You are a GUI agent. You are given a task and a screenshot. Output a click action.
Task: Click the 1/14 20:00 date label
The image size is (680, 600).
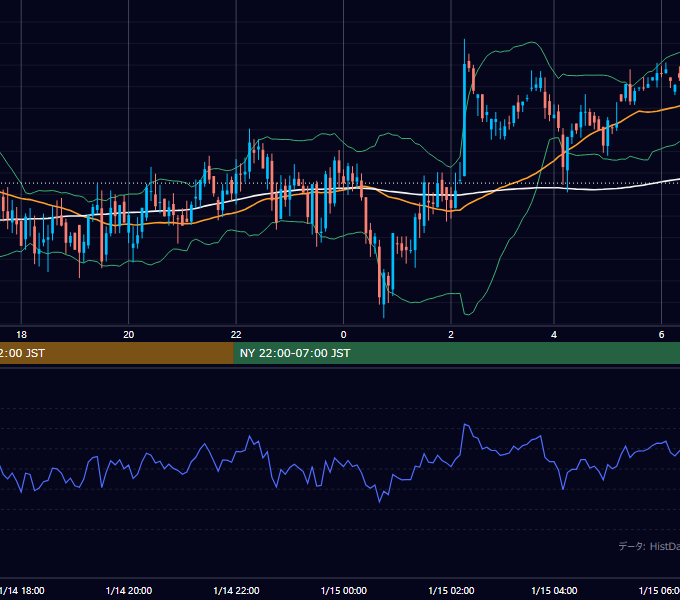(129, 590)
